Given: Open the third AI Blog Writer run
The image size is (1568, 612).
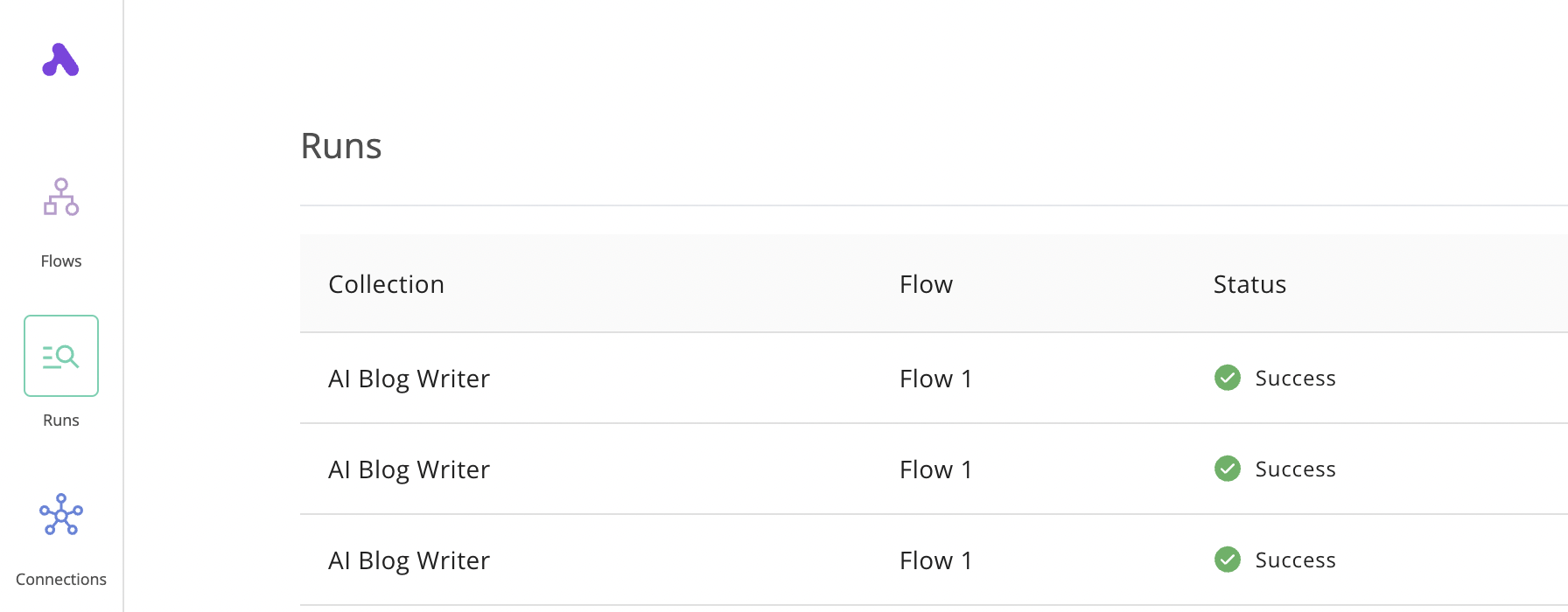Looking at the screenshot, I should click(409, 560).
